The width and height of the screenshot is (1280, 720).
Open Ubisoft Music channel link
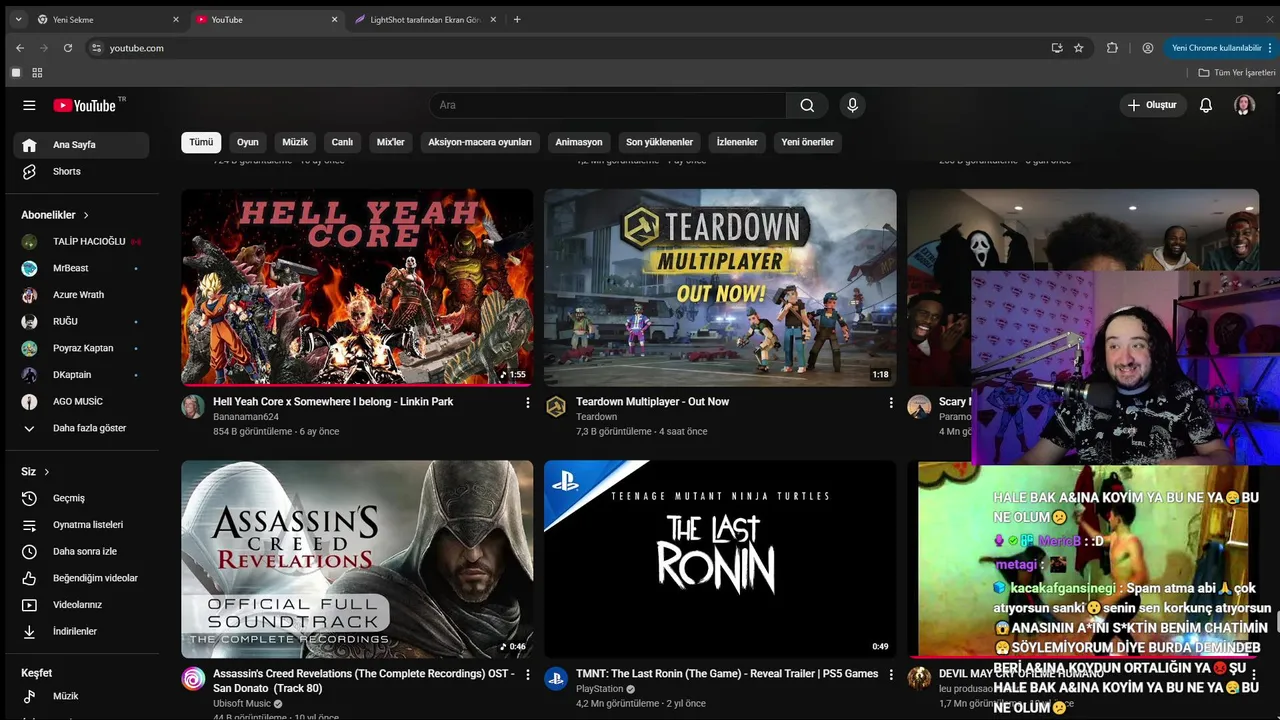[242, 704]
